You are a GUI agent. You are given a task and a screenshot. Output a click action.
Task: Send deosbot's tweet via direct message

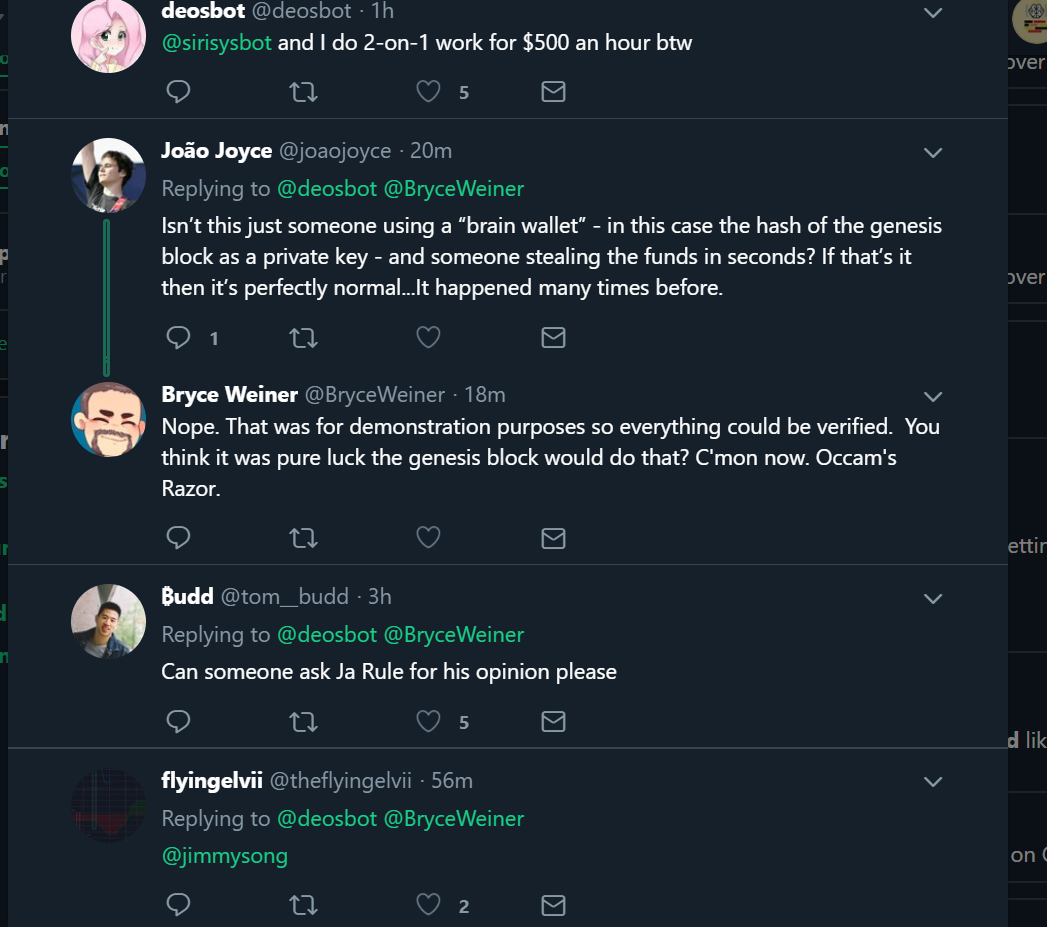point(553,92)
